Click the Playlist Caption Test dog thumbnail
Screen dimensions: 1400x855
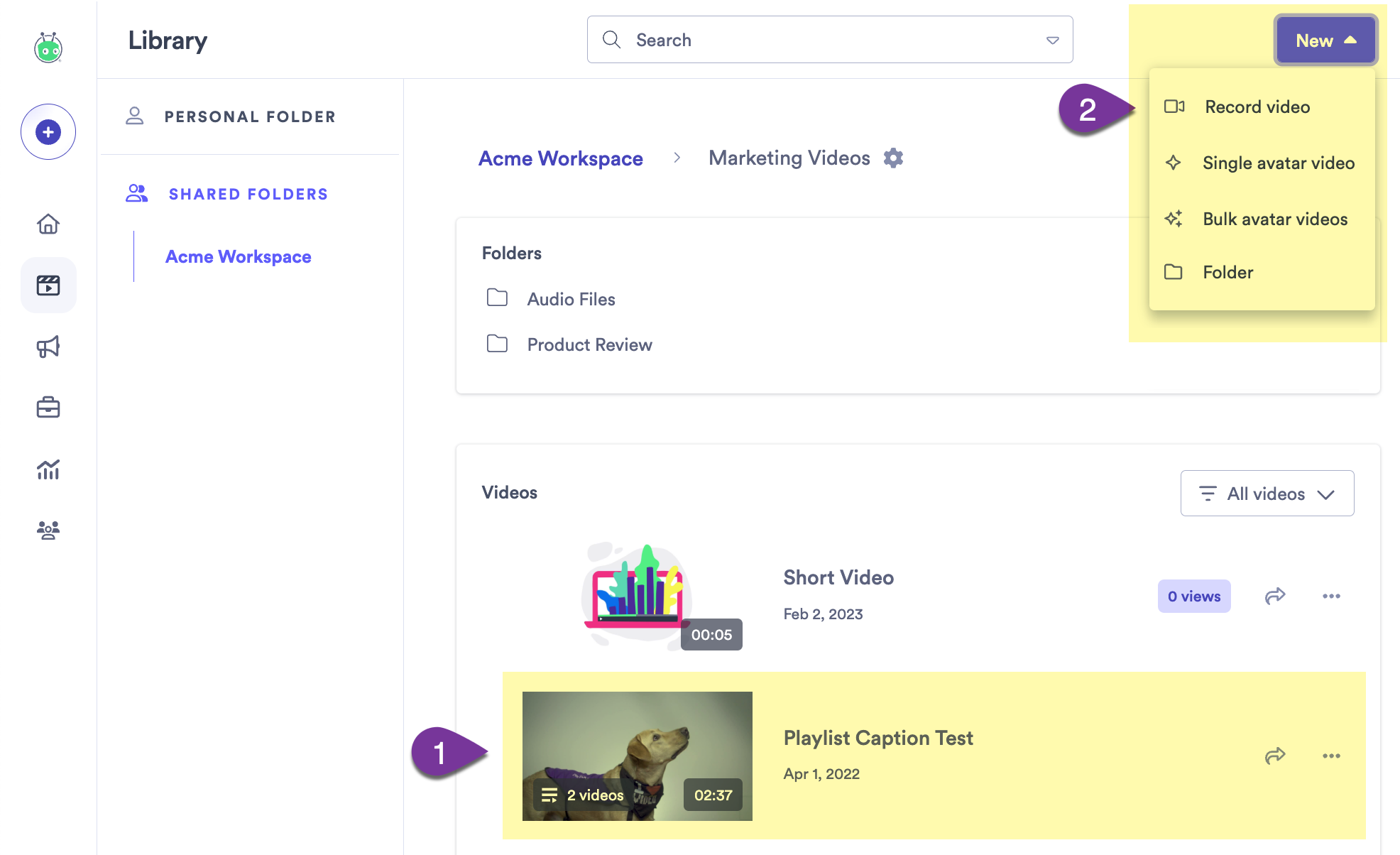(637, 756)
